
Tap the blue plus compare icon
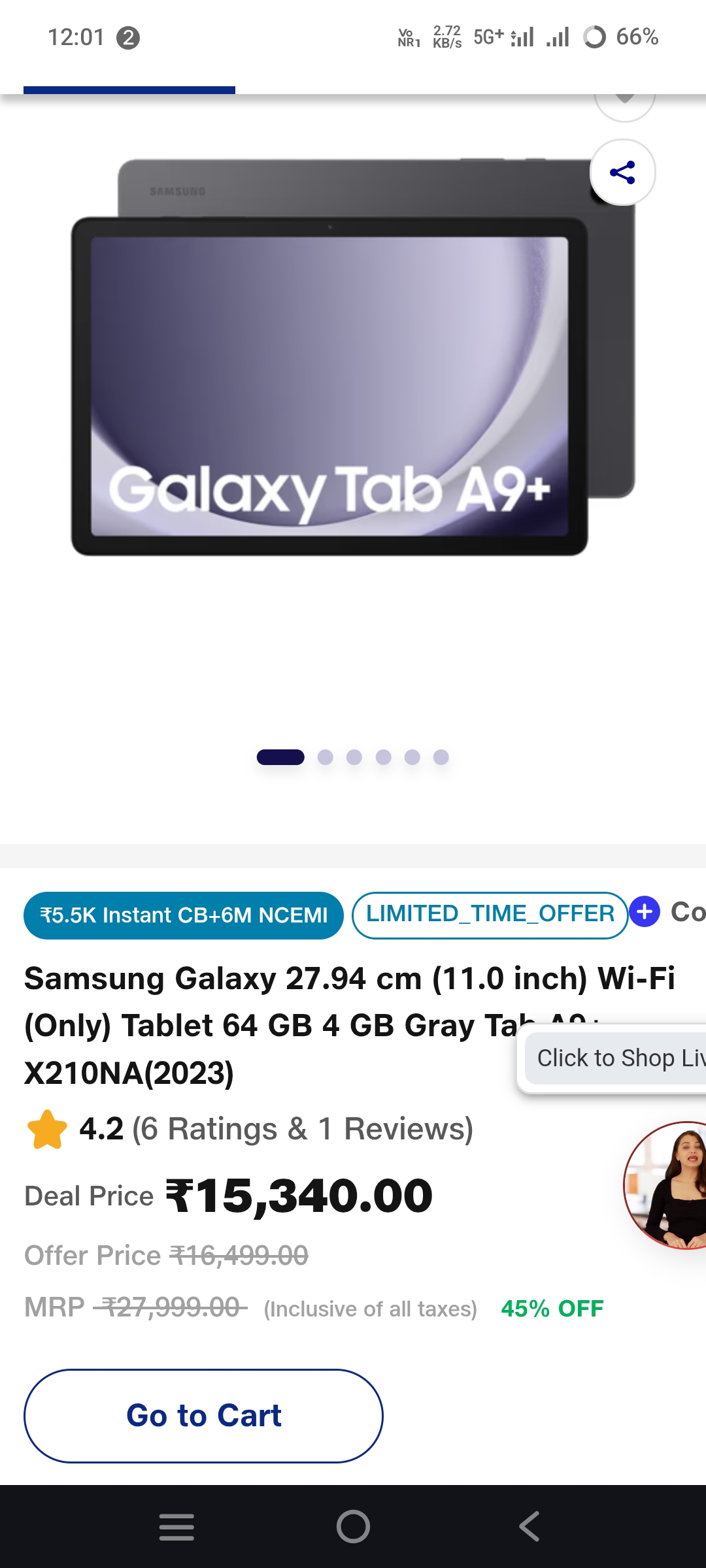click(x=645, y=911)
